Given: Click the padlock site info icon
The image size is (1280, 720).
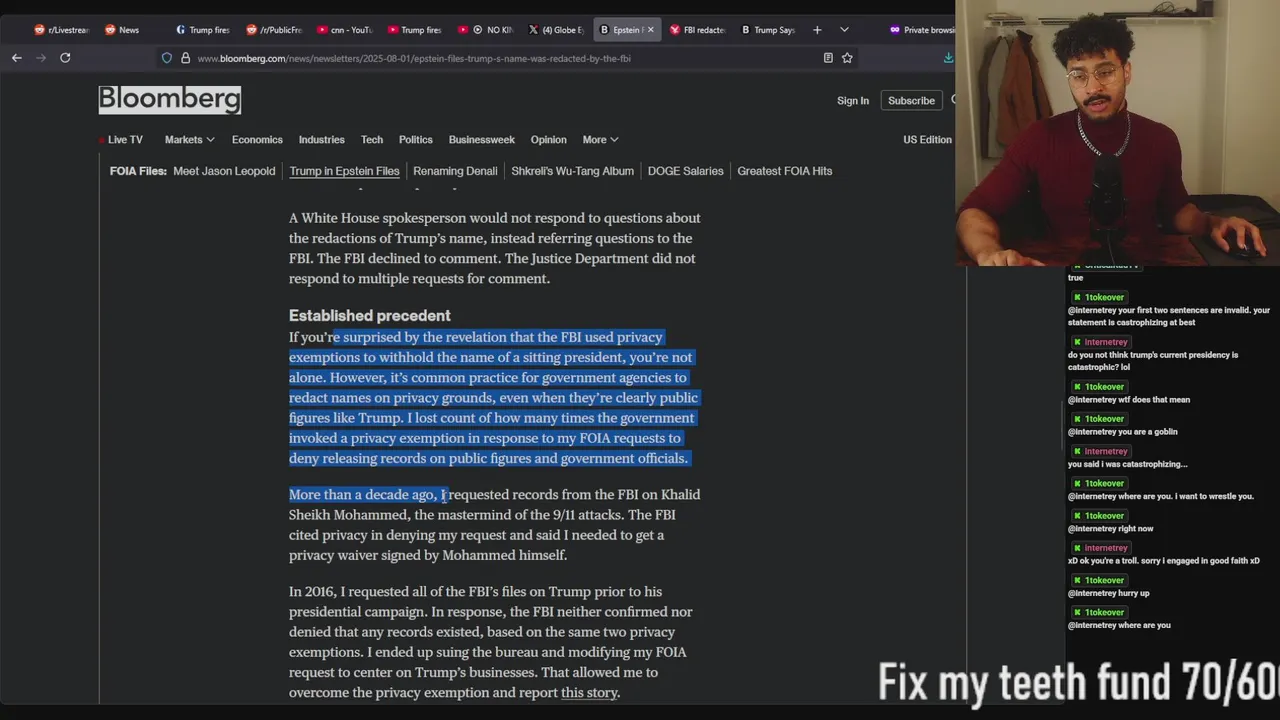Looking at the screenshot, I should click(185, 58).
